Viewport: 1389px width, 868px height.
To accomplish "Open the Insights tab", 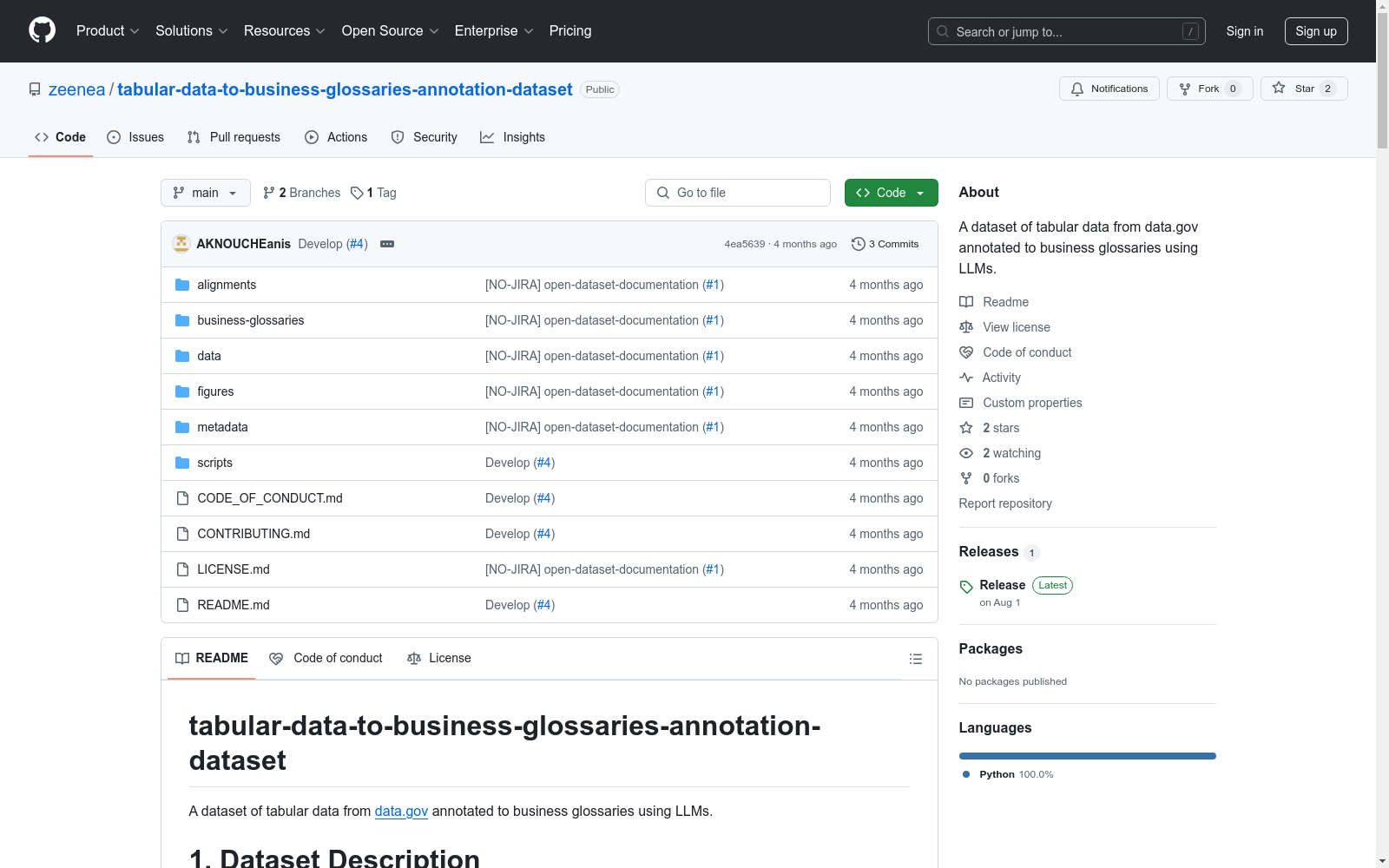I will pyautogui.click(x=513, y=137).
